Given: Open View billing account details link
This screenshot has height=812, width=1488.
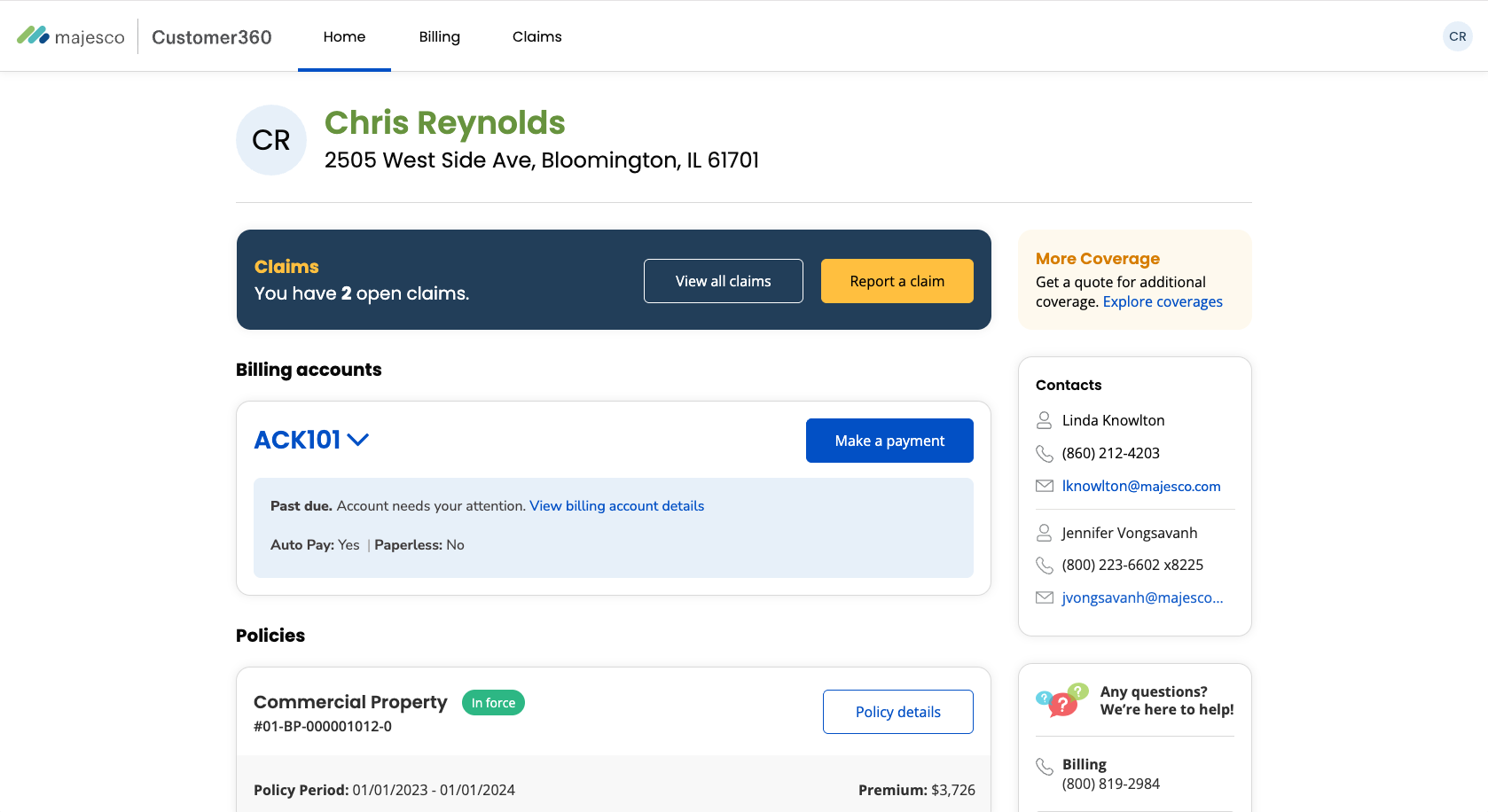Looking at the screenshot, I should [x=617, y=506].
